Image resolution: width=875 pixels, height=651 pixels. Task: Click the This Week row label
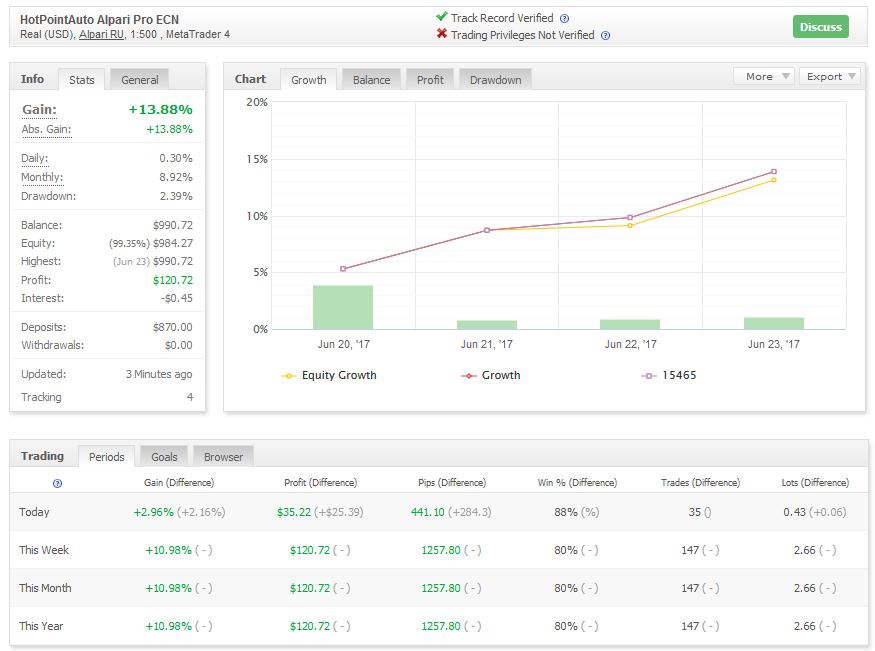tap(44, 550)
